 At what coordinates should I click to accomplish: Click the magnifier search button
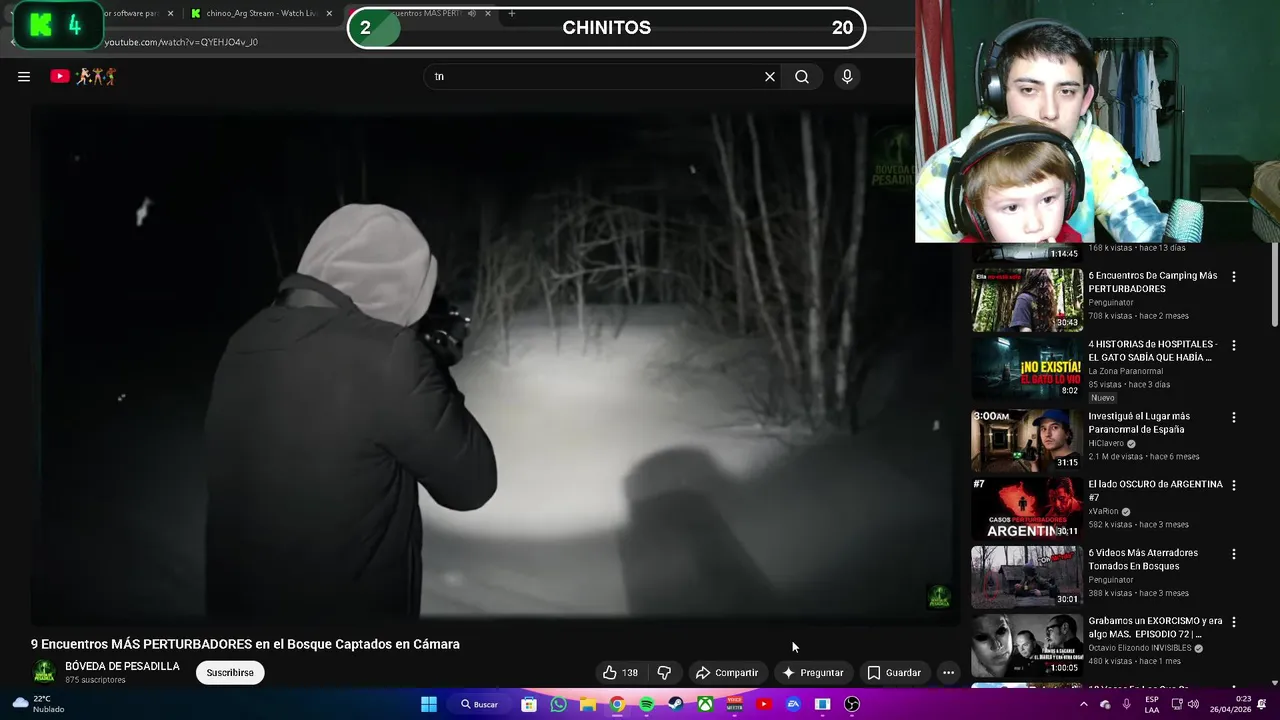point(802,76)
